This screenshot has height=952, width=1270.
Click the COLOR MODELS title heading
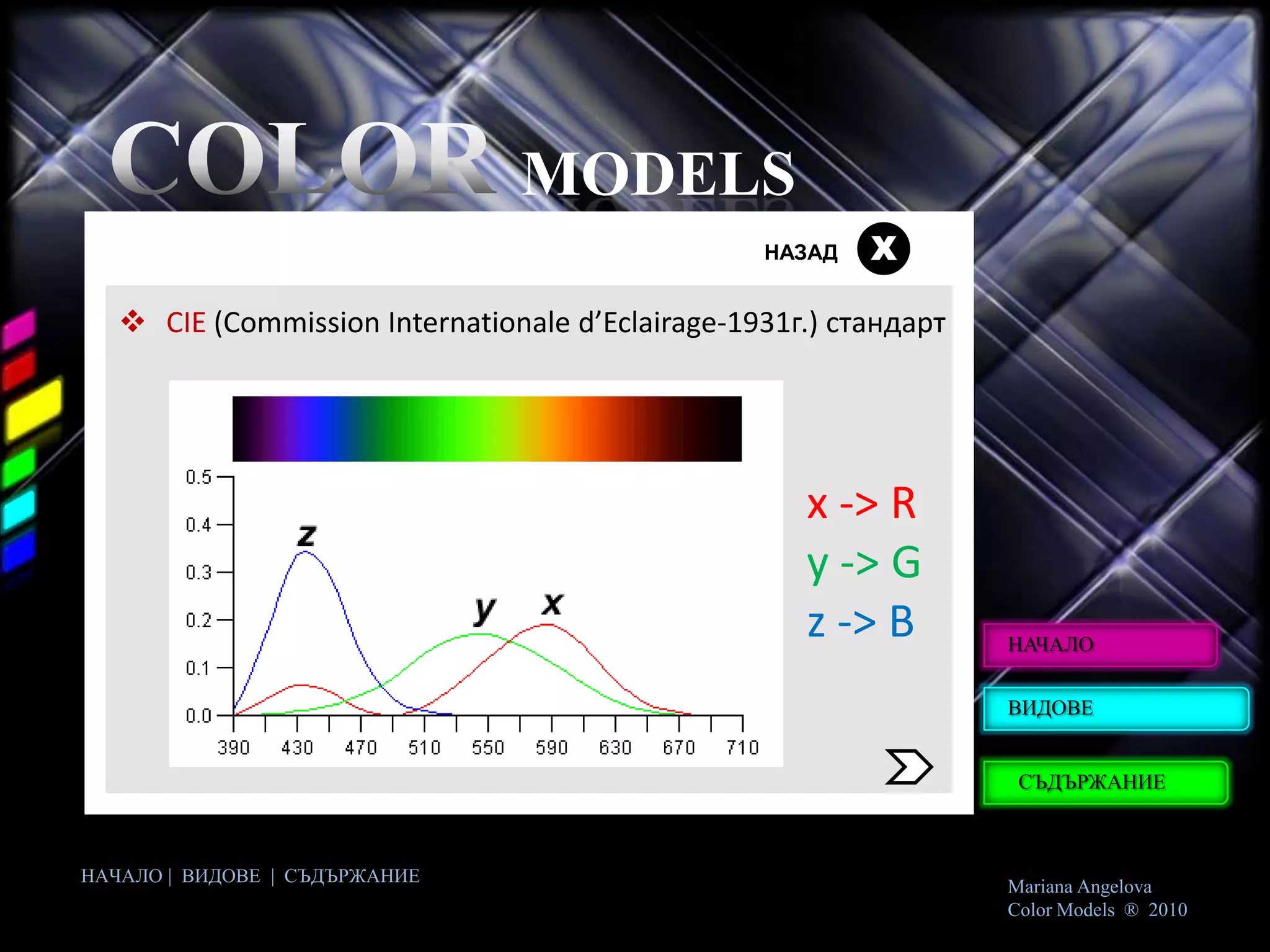coord(453,162)
